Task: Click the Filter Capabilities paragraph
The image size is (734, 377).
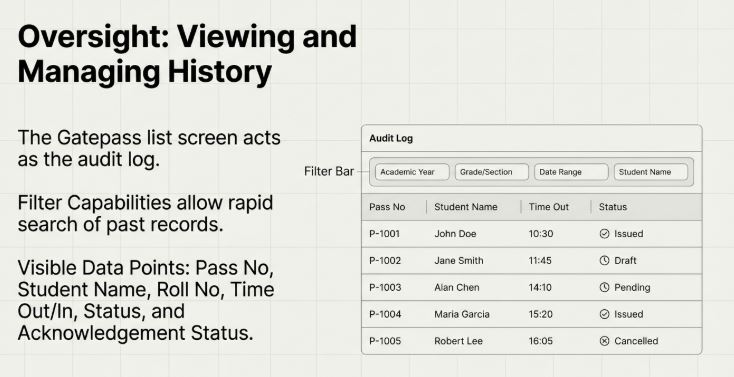Action: pyautogui.click(x=146, y=214)
